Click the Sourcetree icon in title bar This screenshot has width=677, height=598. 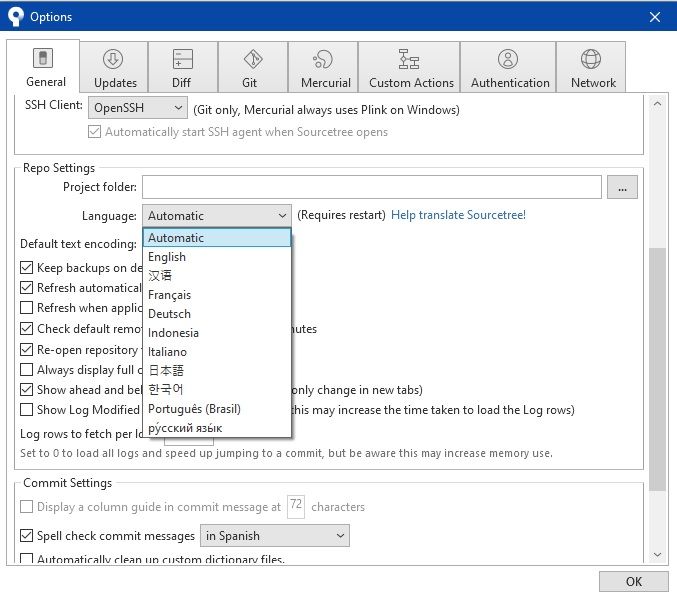(x=14, y=16)
